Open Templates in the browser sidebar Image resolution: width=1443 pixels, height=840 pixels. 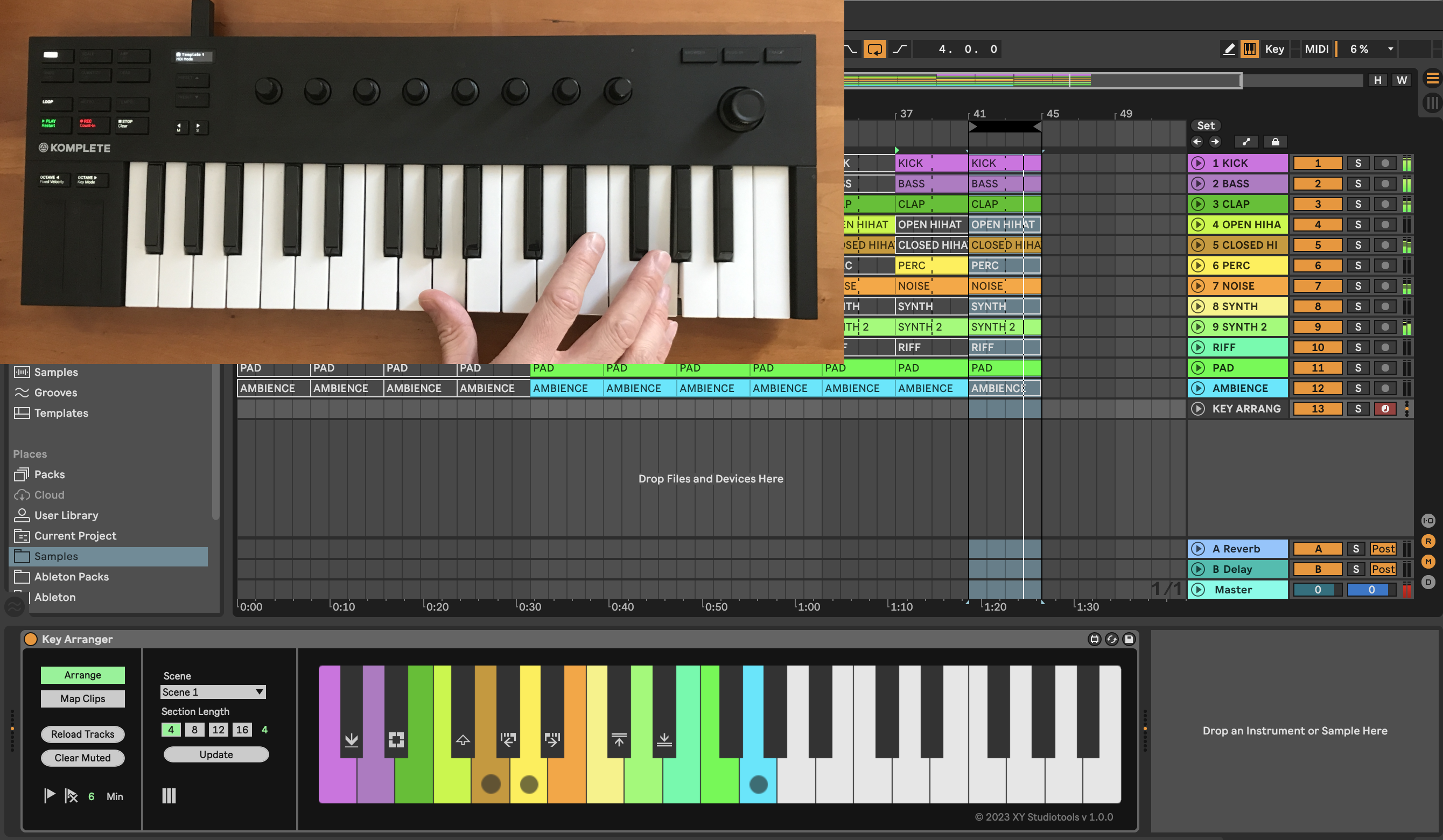(61, 413)
